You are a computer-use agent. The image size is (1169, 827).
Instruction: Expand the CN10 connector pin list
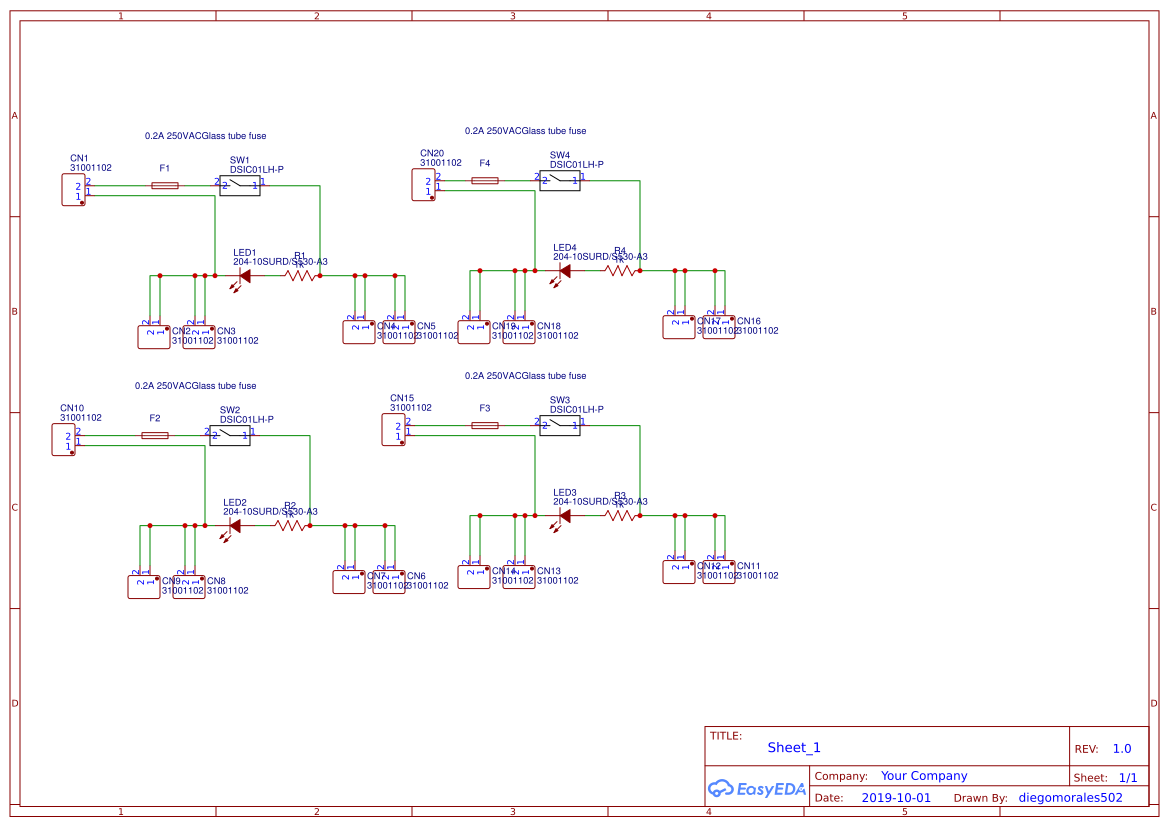(x=65, y=440)
